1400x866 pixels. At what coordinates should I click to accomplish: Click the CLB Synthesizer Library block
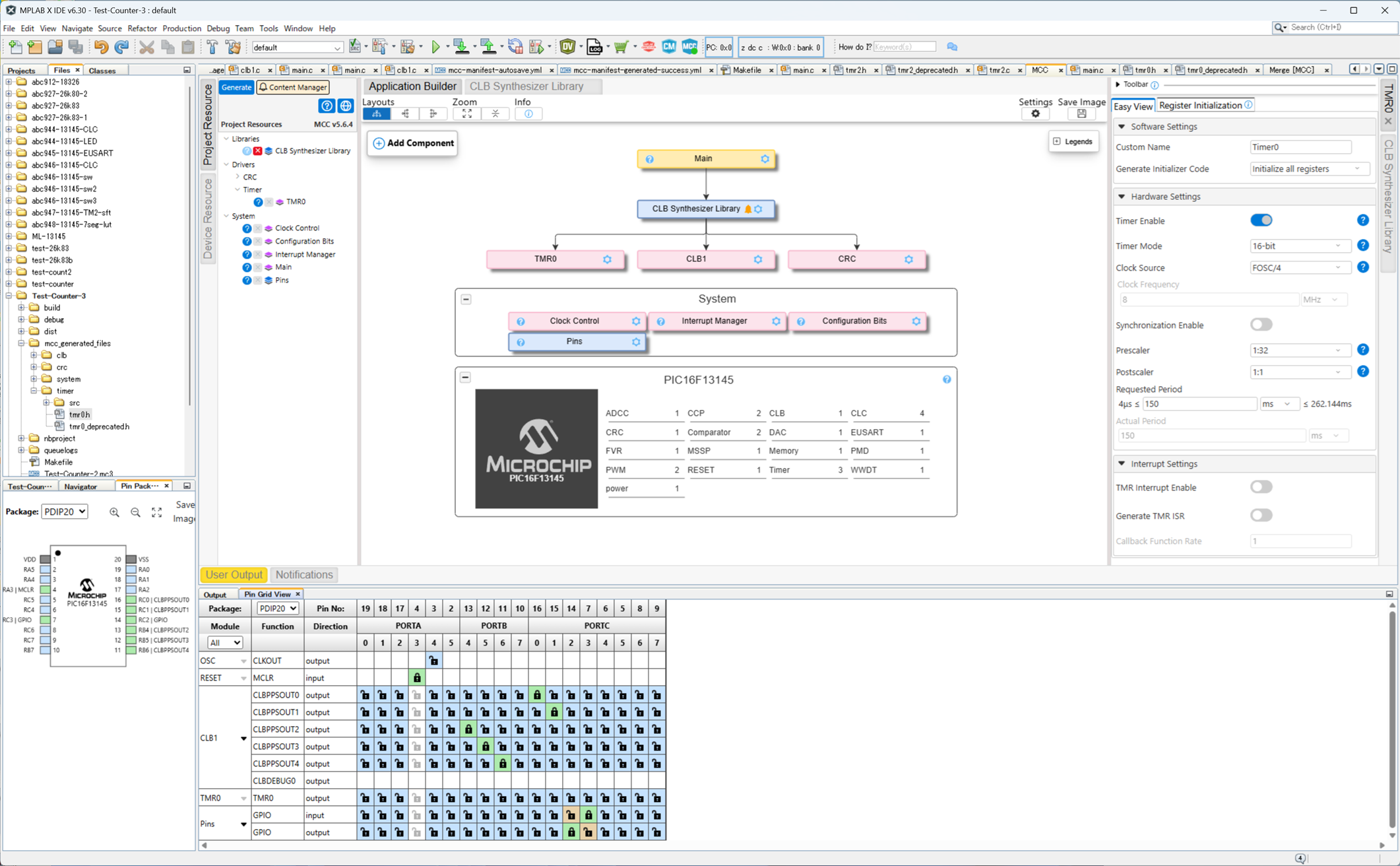pyautogui.click(x=705, y=209)
